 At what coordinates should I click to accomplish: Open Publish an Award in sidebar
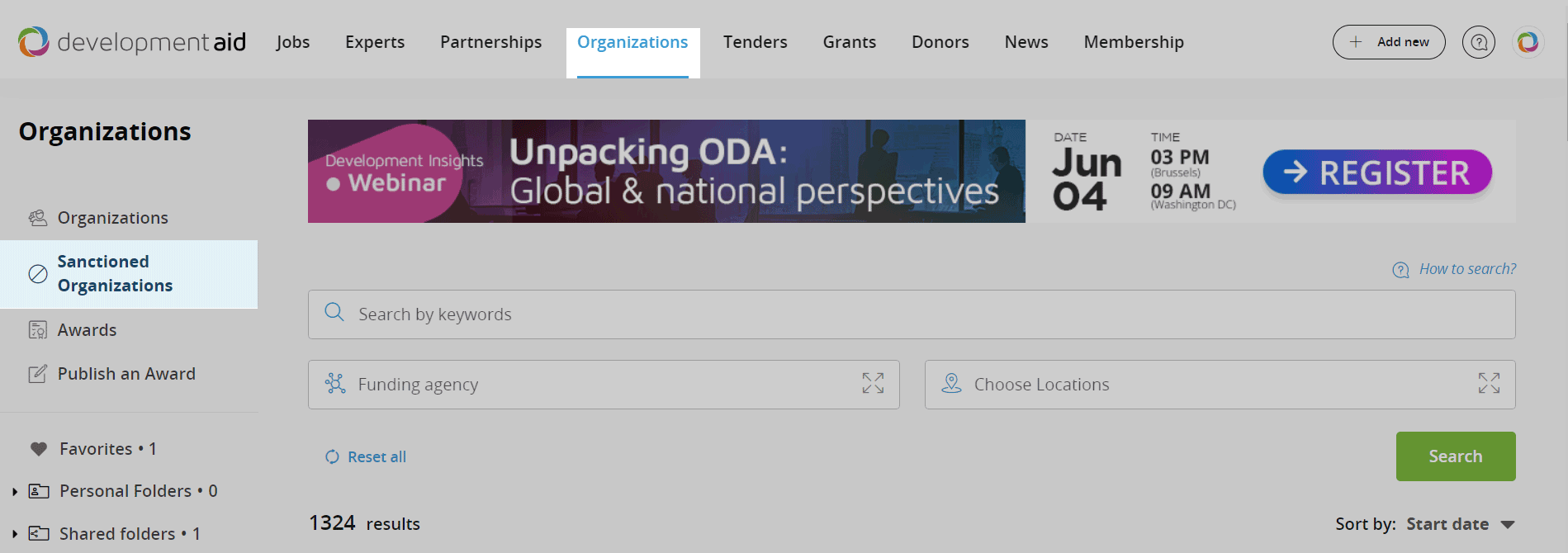(126, 374)
